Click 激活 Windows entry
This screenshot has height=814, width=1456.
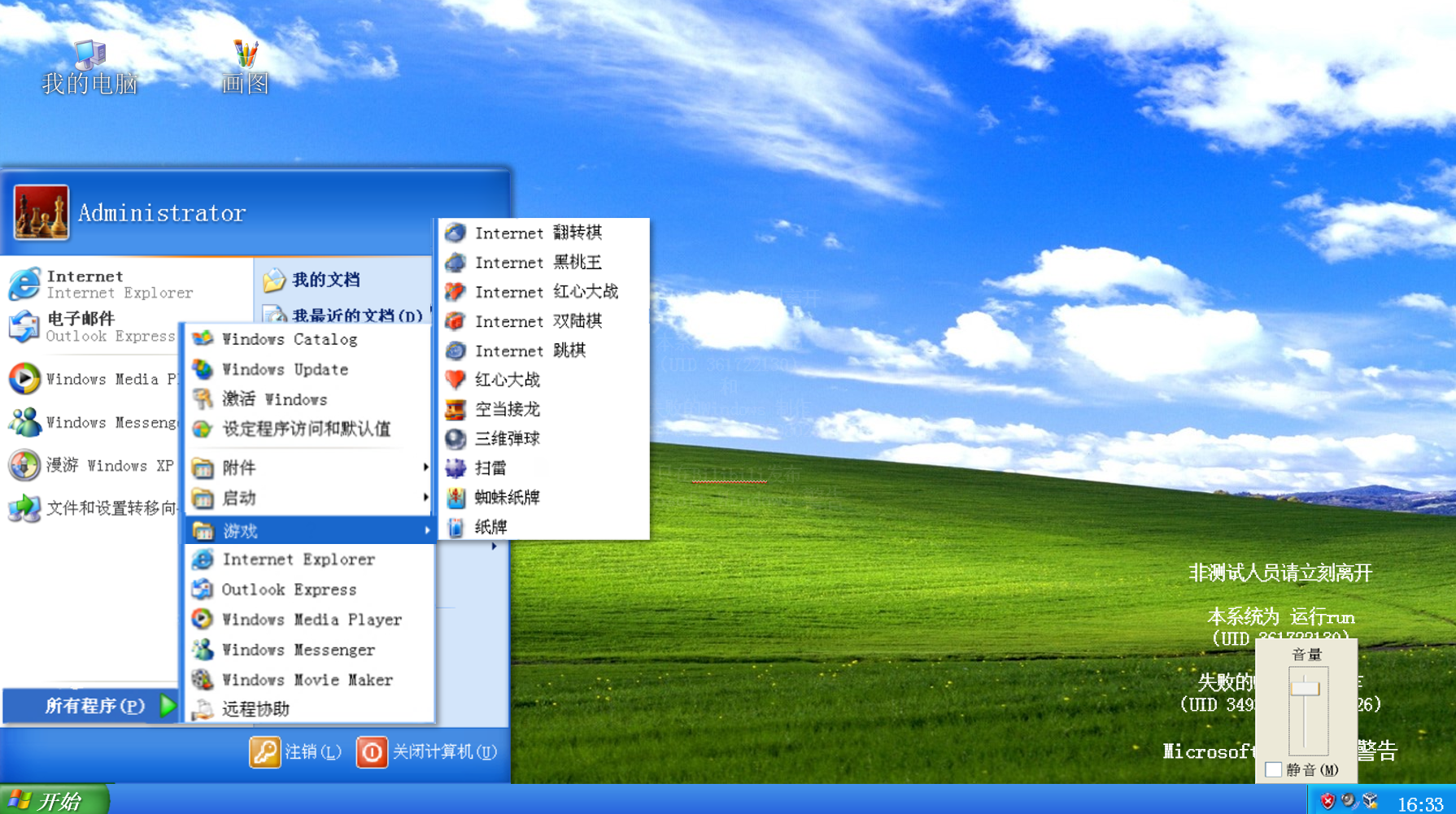click(x=309, y=399)
